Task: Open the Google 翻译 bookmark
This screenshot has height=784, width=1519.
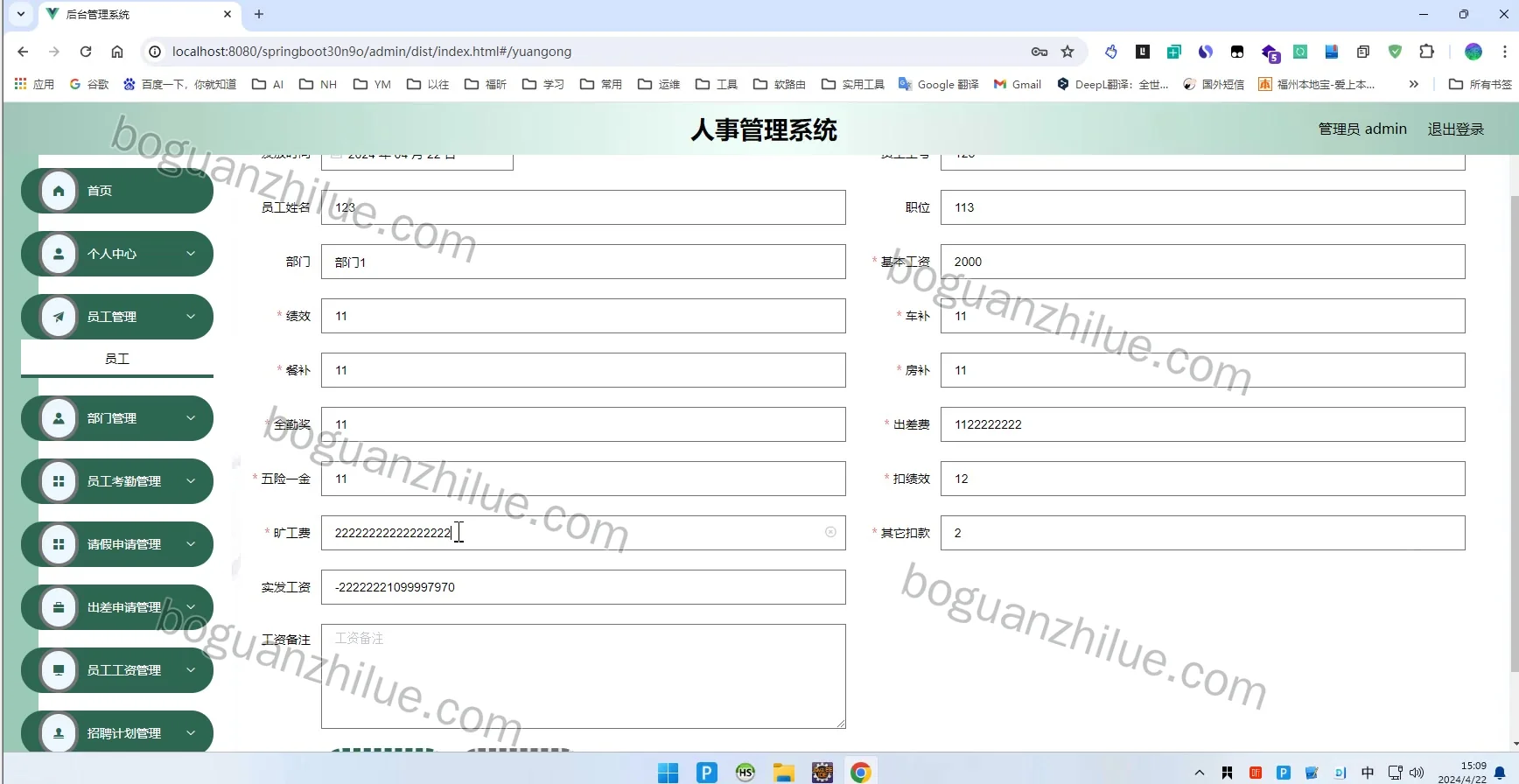Action: click(939, 84)
